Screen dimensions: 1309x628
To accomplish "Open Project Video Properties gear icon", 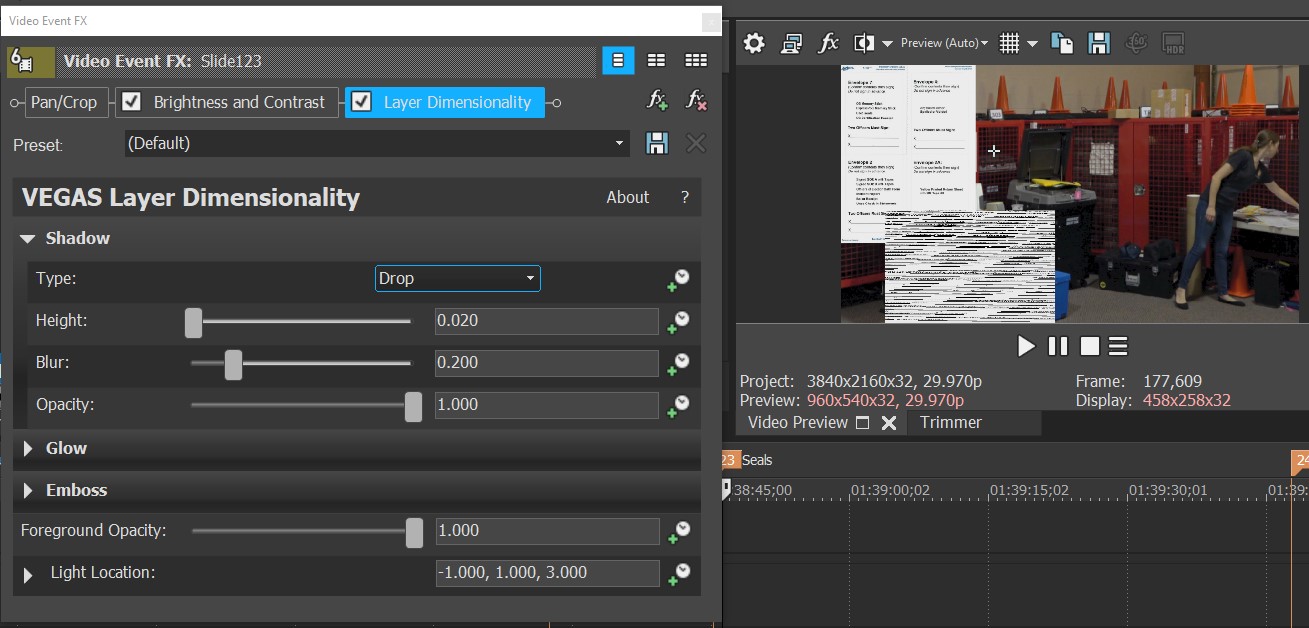I will click(x=754, y=43).
